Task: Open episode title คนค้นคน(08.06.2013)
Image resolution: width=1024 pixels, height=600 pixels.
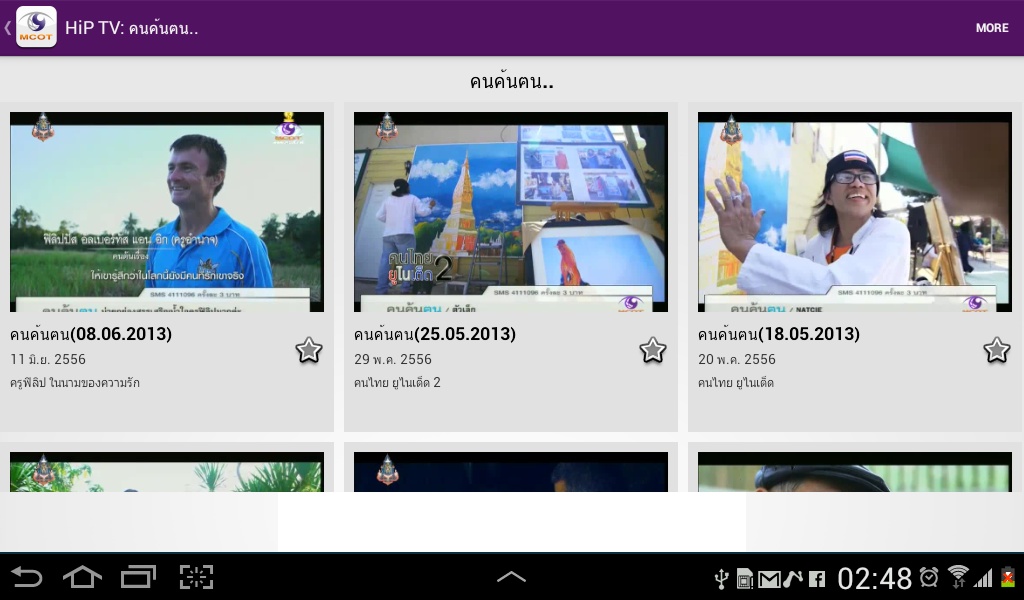Action: click(91, 334)
